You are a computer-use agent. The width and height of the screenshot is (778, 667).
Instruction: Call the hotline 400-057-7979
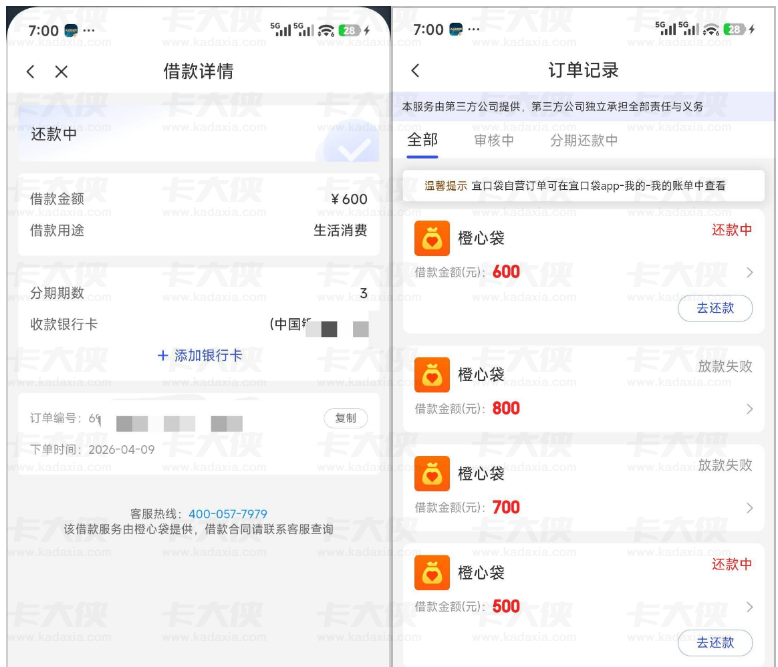228,514
